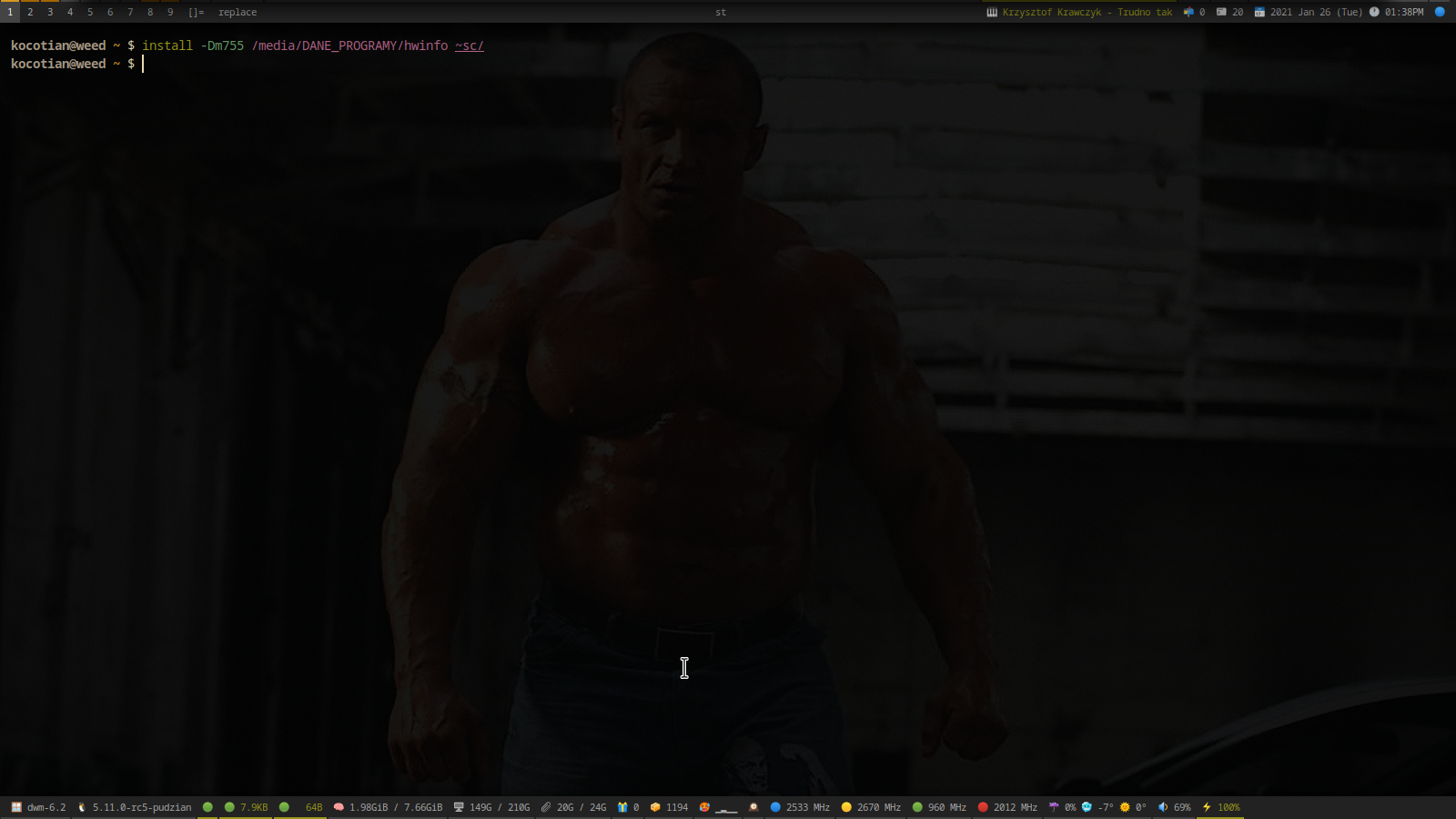Click the clock icon beside 01:38PM
Screen dimensions: 1456x819
coord(1374,12)
